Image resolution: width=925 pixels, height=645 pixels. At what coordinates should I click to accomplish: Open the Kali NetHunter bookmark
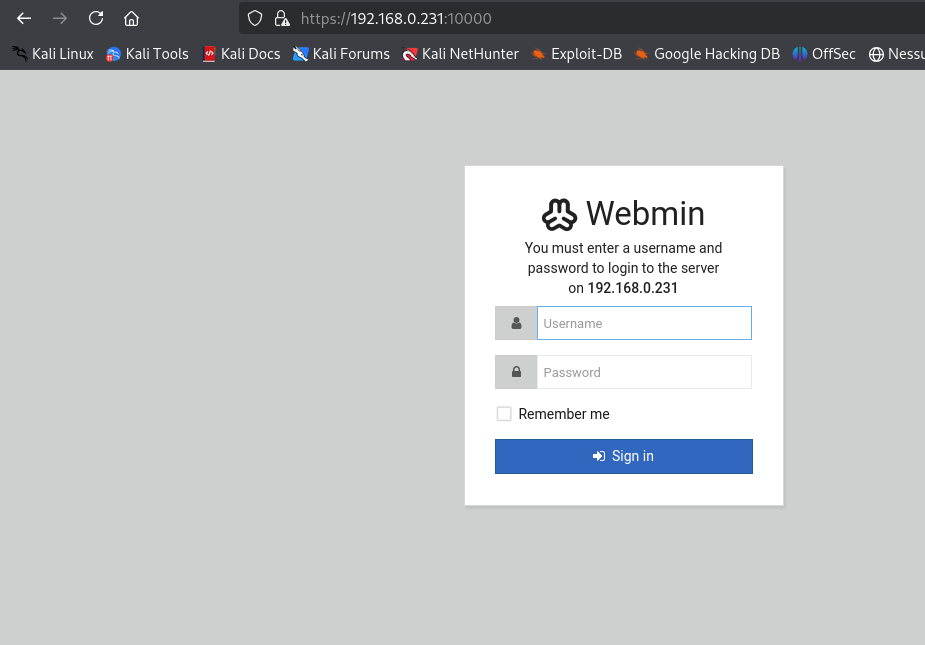[x=461, y=54]
